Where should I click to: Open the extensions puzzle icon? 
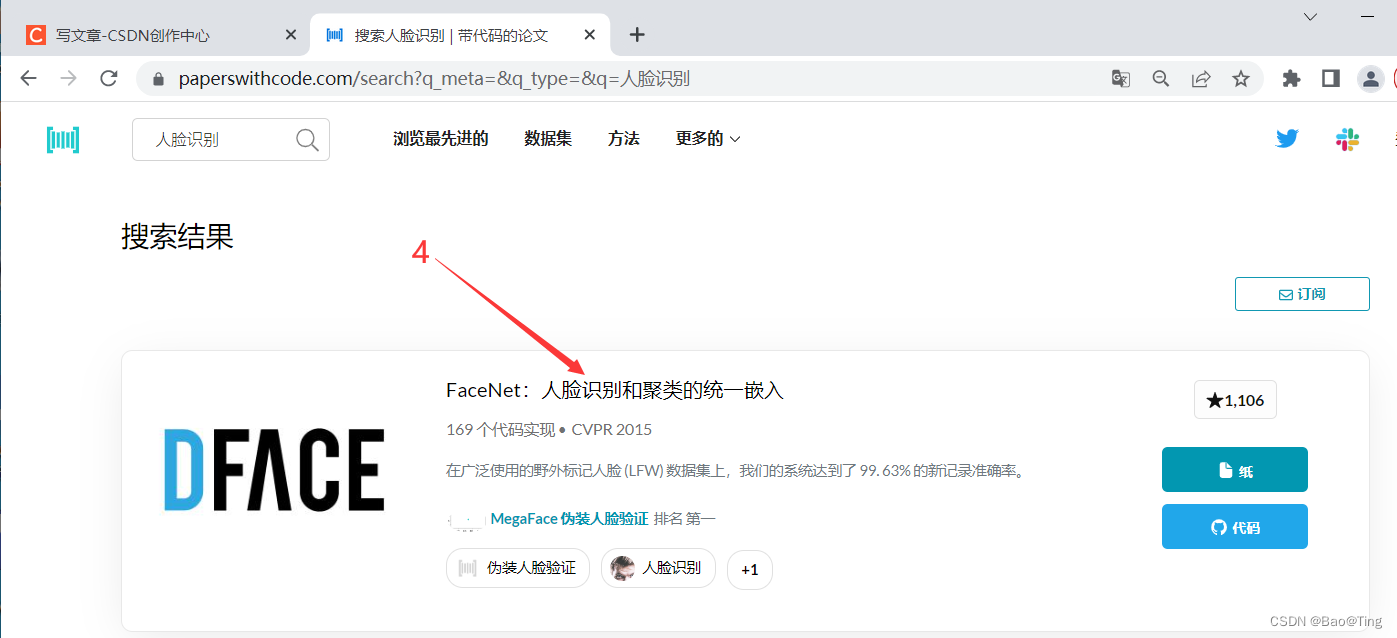tap(1291, 78)
